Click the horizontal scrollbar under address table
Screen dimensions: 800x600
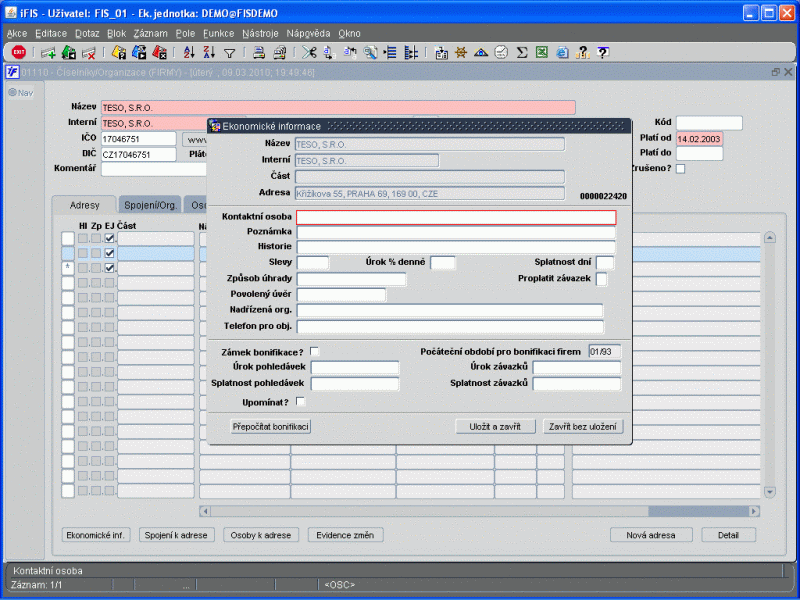(x=480, y=511)
